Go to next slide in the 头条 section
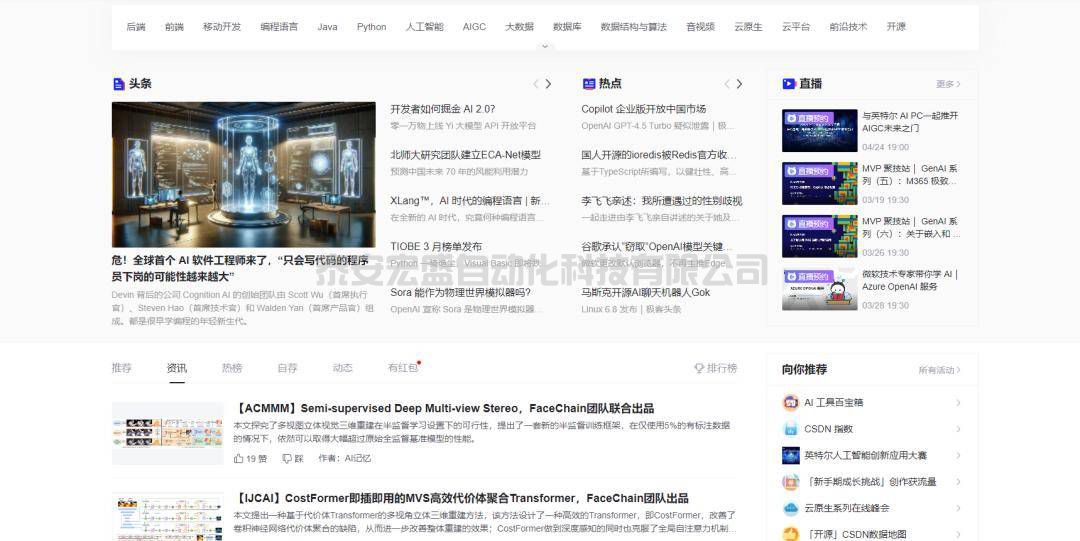 pos(548,84)
